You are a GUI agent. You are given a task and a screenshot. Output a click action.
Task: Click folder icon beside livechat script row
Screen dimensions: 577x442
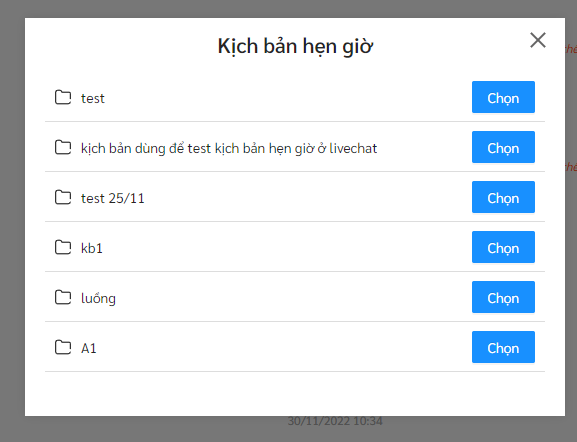pyautogui.click(x=63, y=148)
